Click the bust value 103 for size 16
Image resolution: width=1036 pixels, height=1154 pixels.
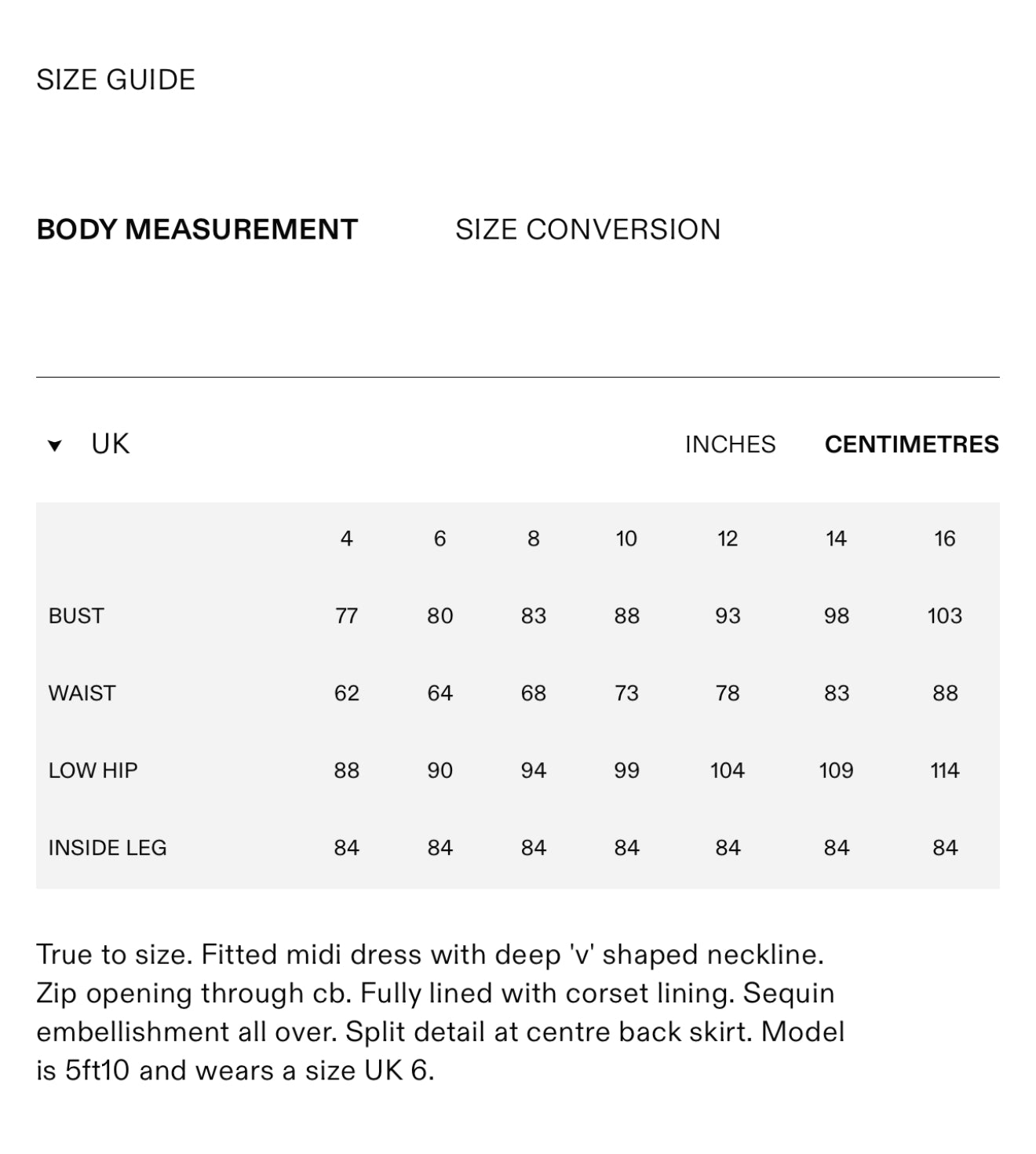[x=944, y=615]
